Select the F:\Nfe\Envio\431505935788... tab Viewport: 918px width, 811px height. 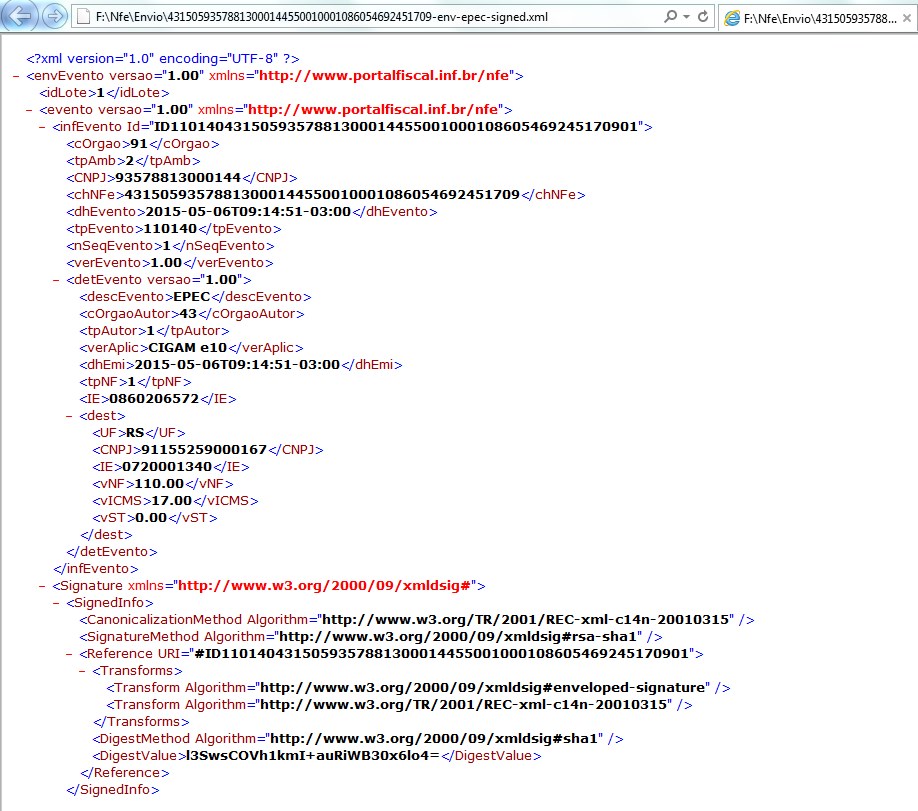pyautogui.click(x=820, y=18)
